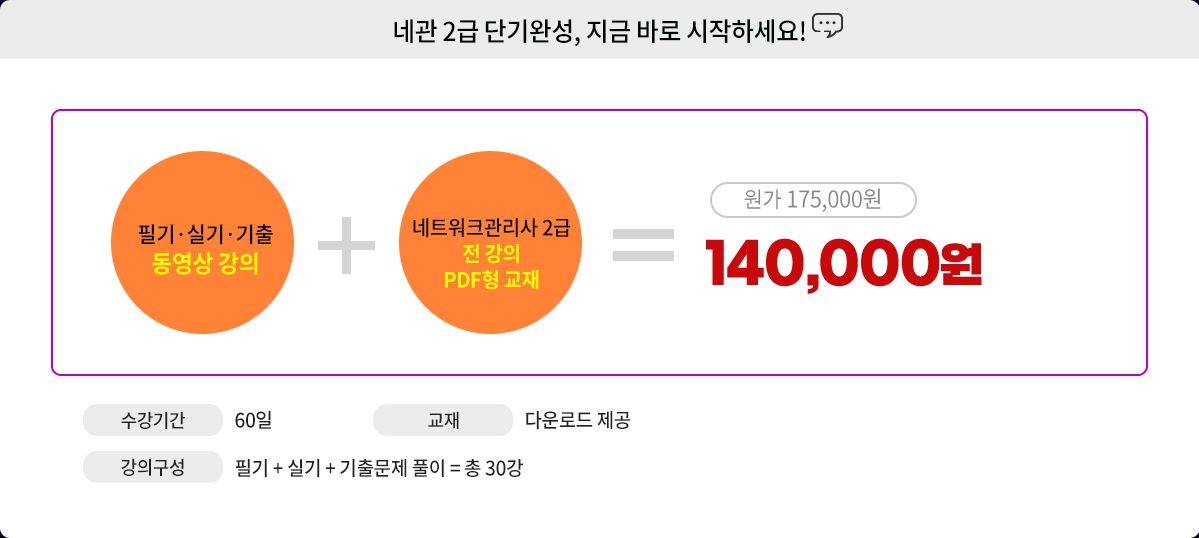The image size is (1199, 538).
Task: Select the 동영상 강의 orange circle
Action: coord(203,243)
